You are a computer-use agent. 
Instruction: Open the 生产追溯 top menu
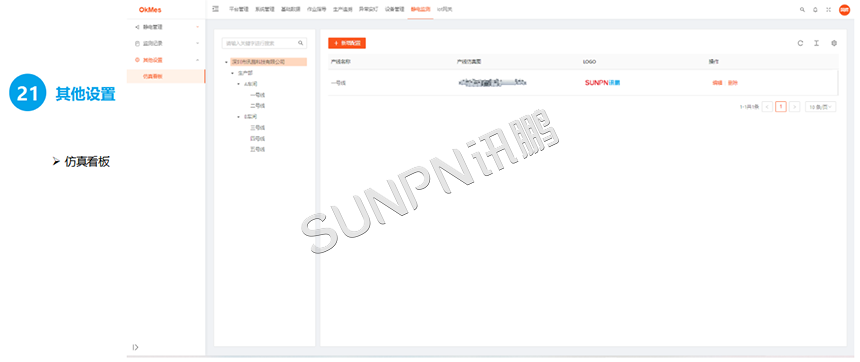coord(343,10)
